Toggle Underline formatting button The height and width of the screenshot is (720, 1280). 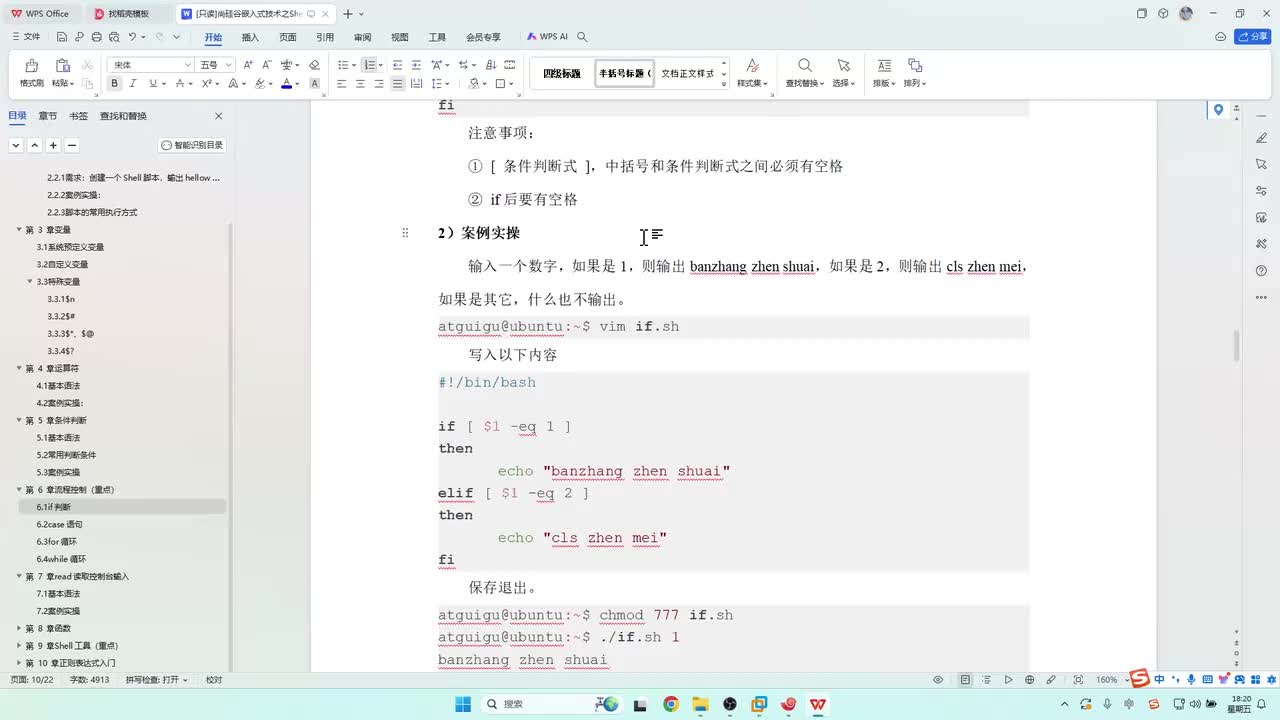(151, 84)
